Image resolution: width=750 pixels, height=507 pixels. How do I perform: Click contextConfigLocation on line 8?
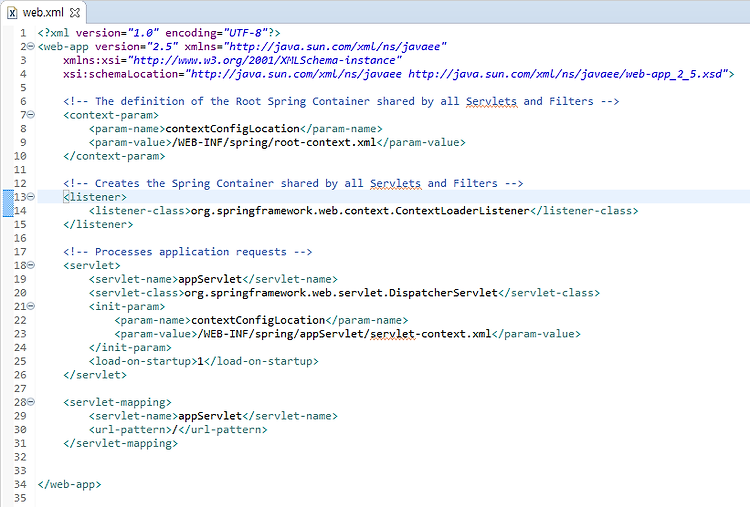tap(232, 129)
